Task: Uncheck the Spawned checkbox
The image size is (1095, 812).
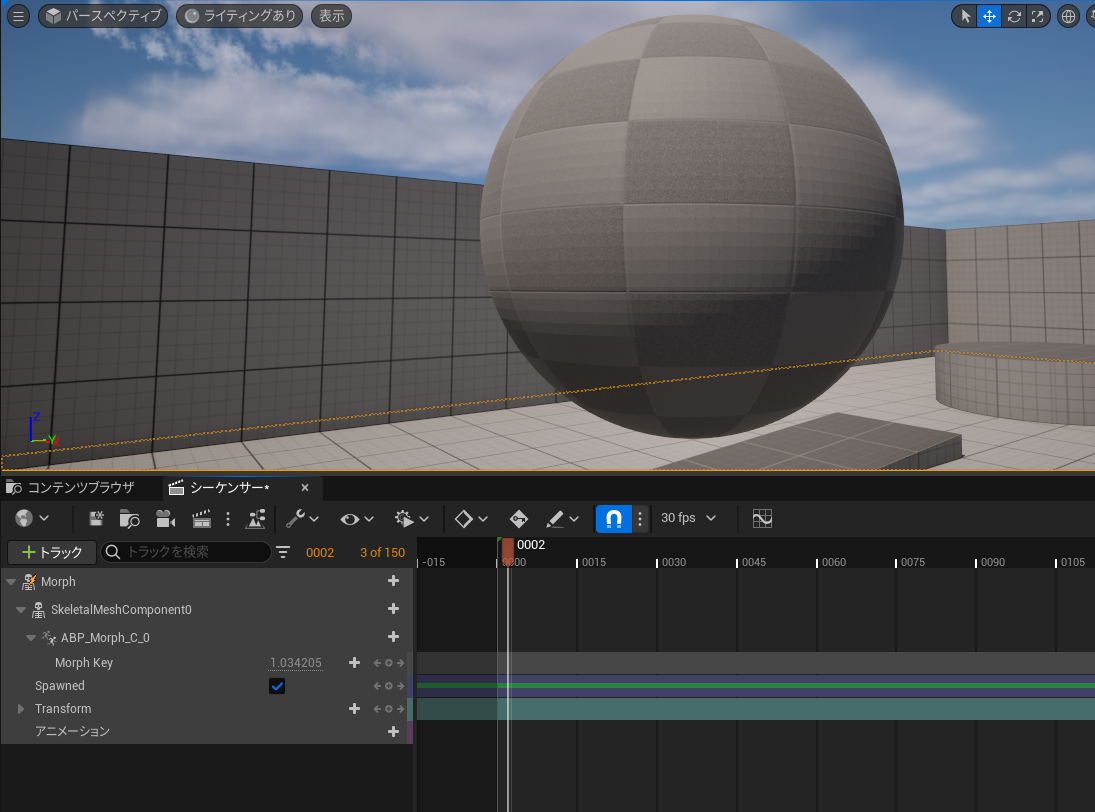Action: [x=277, y=686]
